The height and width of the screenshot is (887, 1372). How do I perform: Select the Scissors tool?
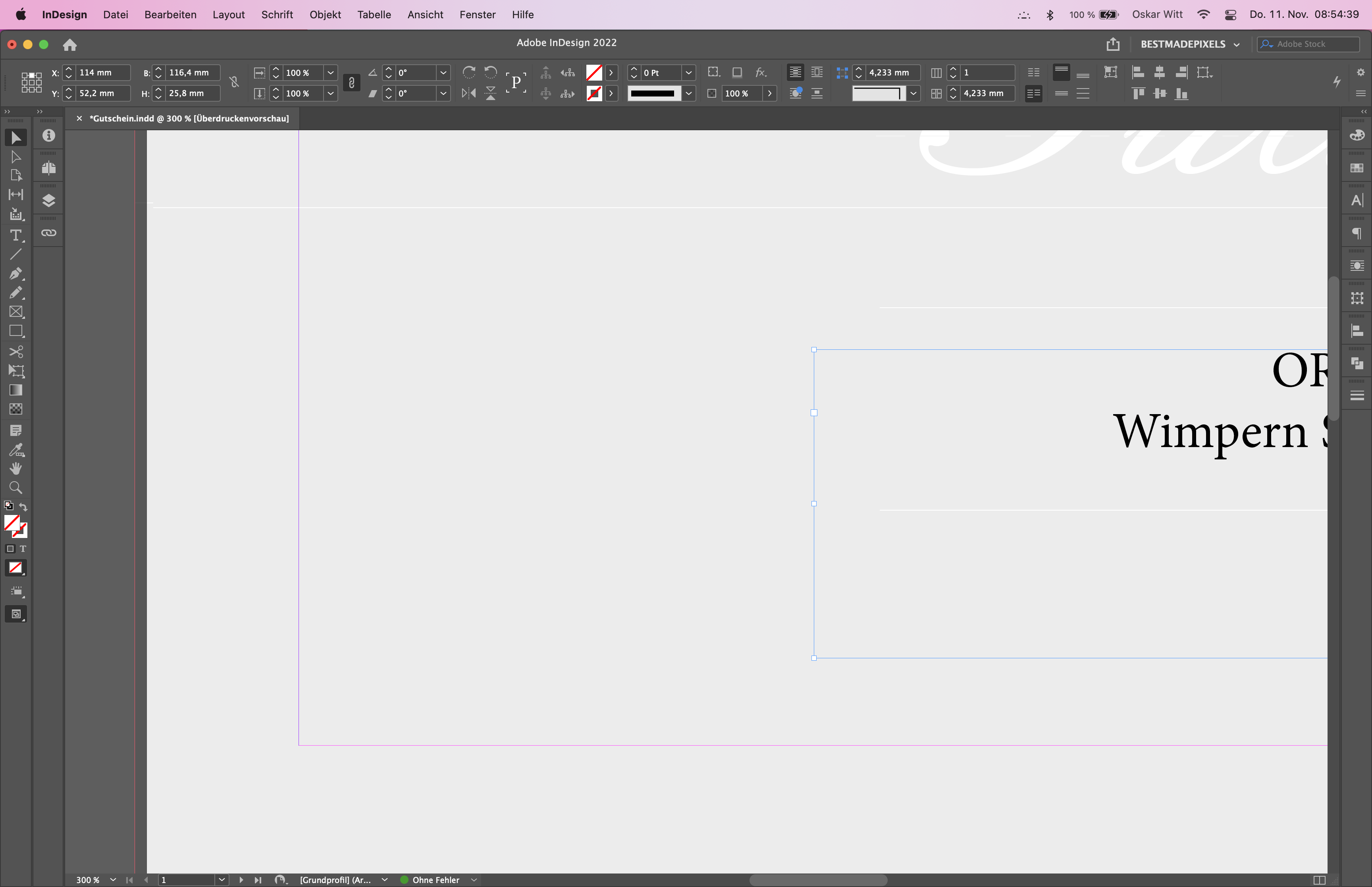coord(16,351)
